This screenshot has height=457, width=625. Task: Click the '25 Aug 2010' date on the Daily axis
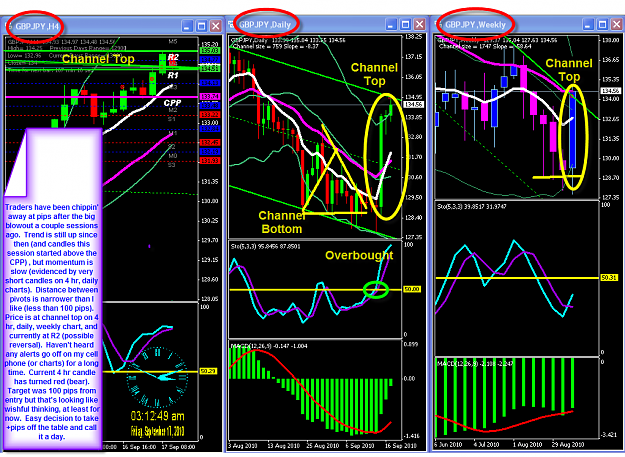tap(322, 445)
